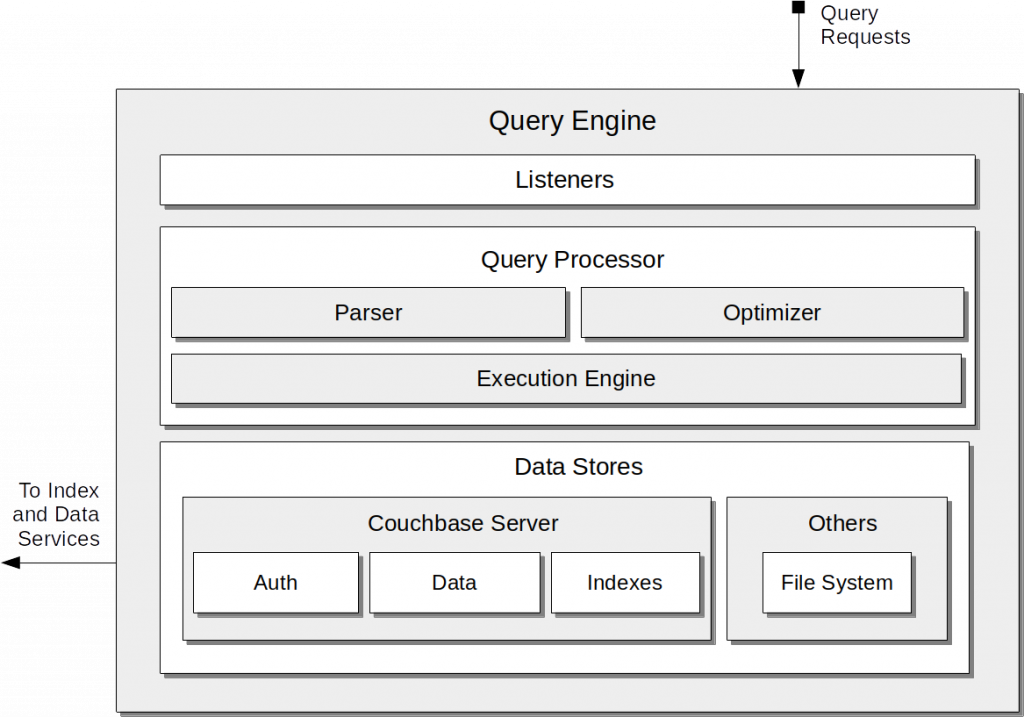
Task: Click the Auth box
Action: pyautogui.click(x=276, y=582)
